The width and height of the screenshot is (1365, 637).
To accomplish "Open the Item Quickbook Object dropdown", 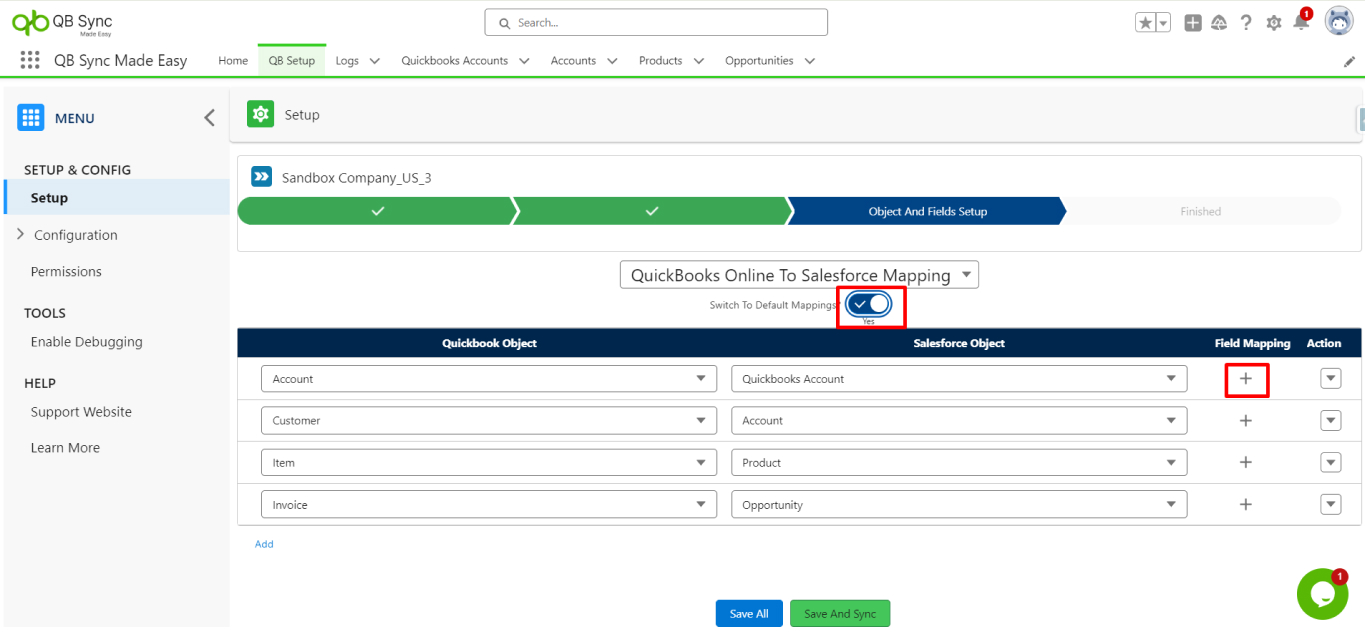I will coord(489,463).
